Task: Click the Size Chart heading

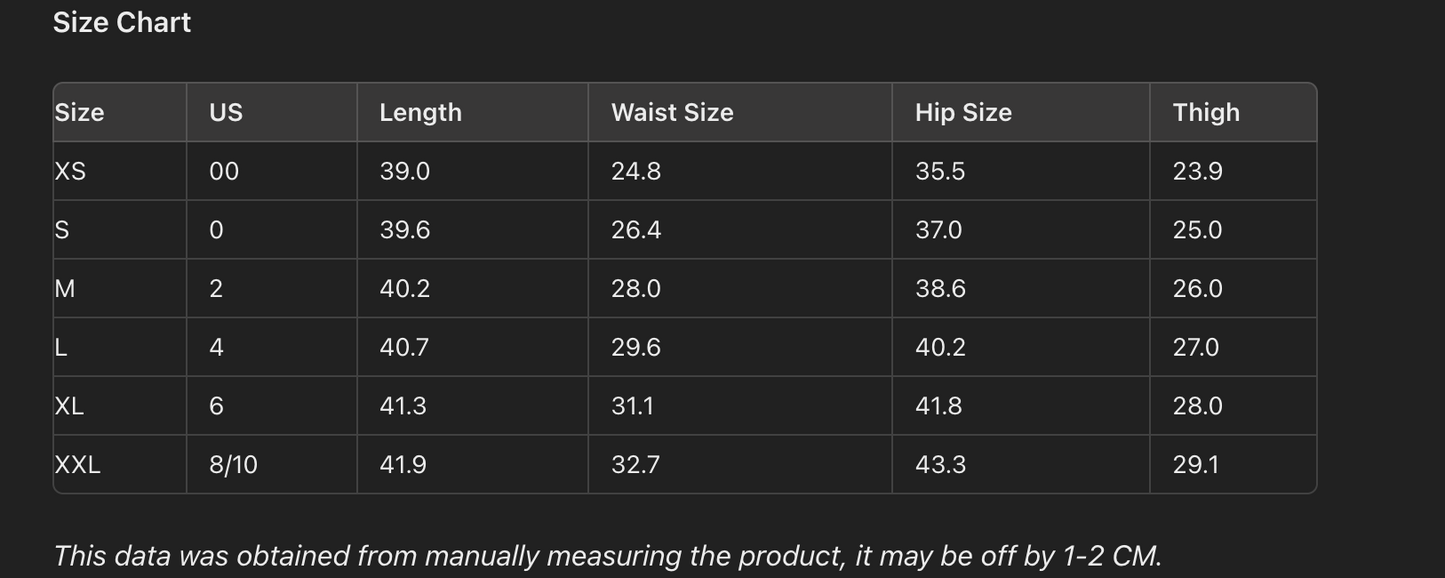Action: (x=121, y=22)
